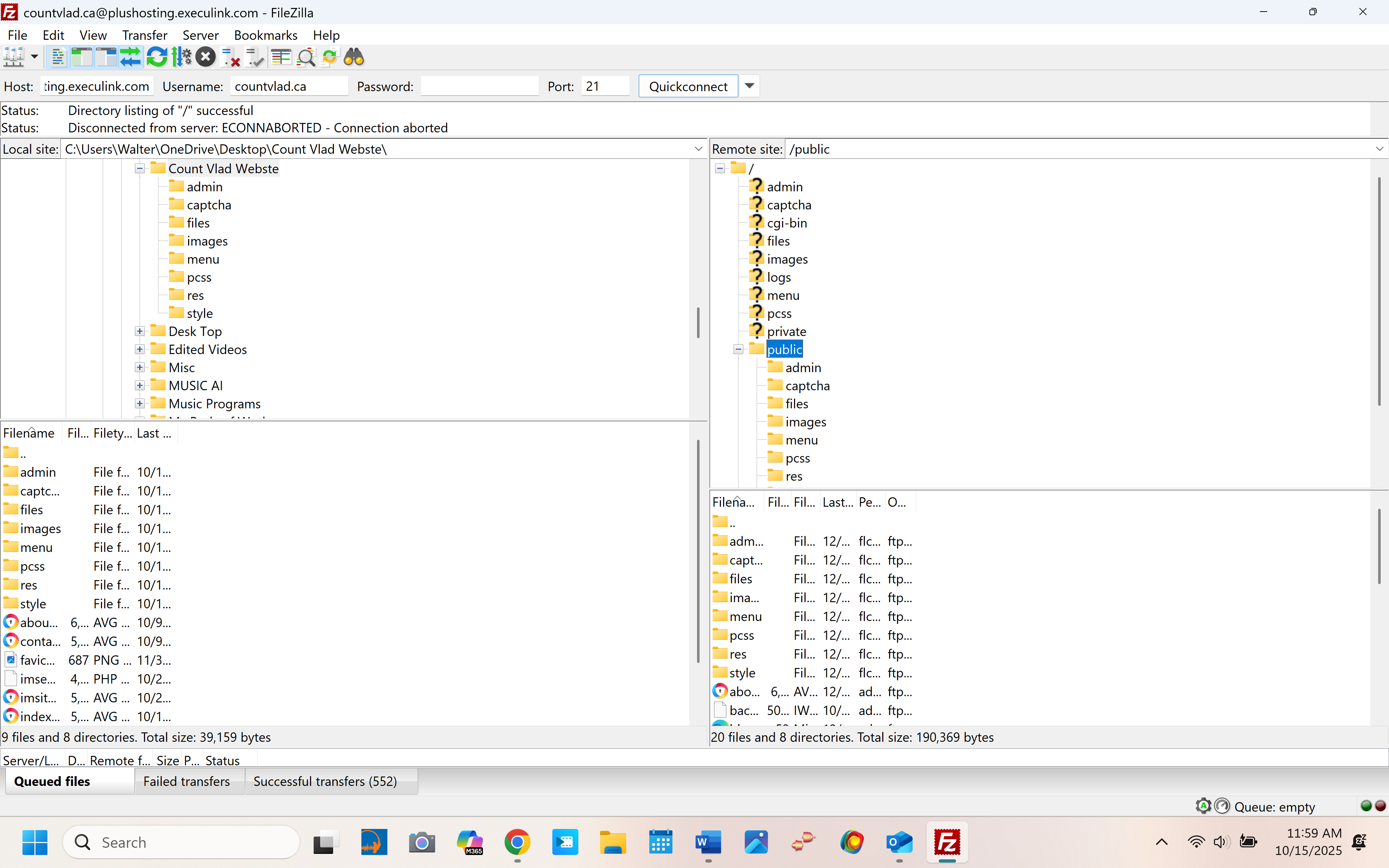Image resolution: width=1389 pixels, height=868 pixels.
Task: Click binoculars search remote files icon
Action: tap(354, 57)
